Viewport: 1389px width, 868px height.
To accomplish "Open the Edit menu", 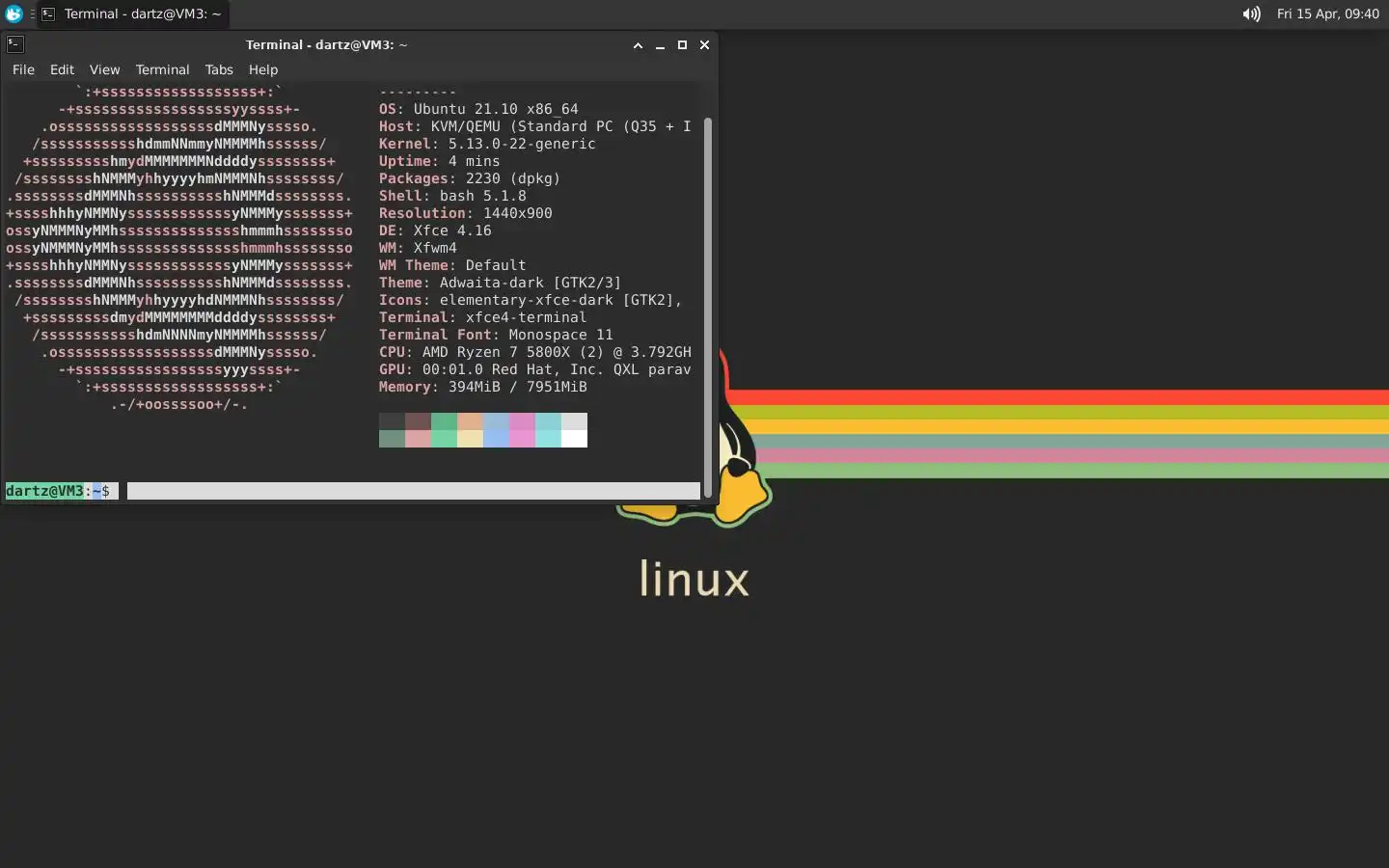I will point(62,69).
